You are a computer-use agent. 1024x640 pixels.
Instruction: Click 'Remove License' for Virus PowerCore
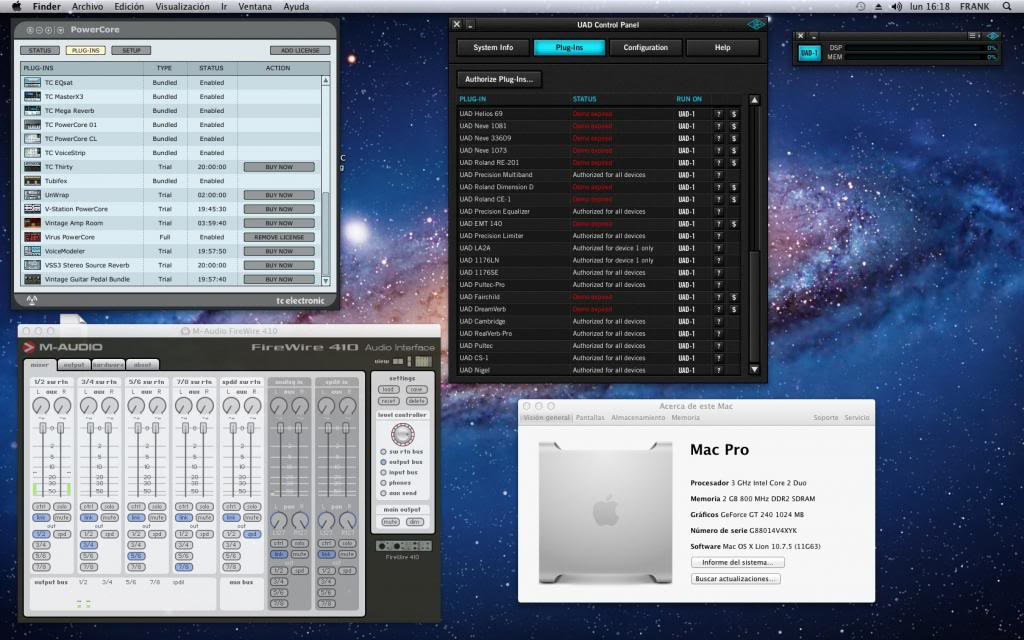pos(278,237)
